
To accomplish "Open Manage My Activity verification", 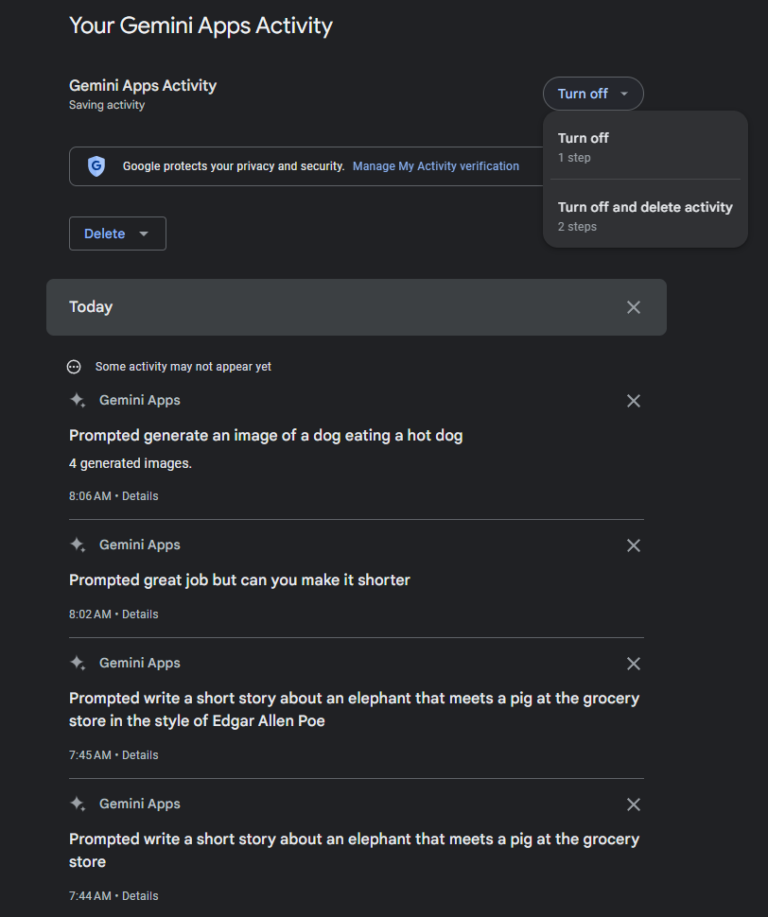I will [435, 166].
